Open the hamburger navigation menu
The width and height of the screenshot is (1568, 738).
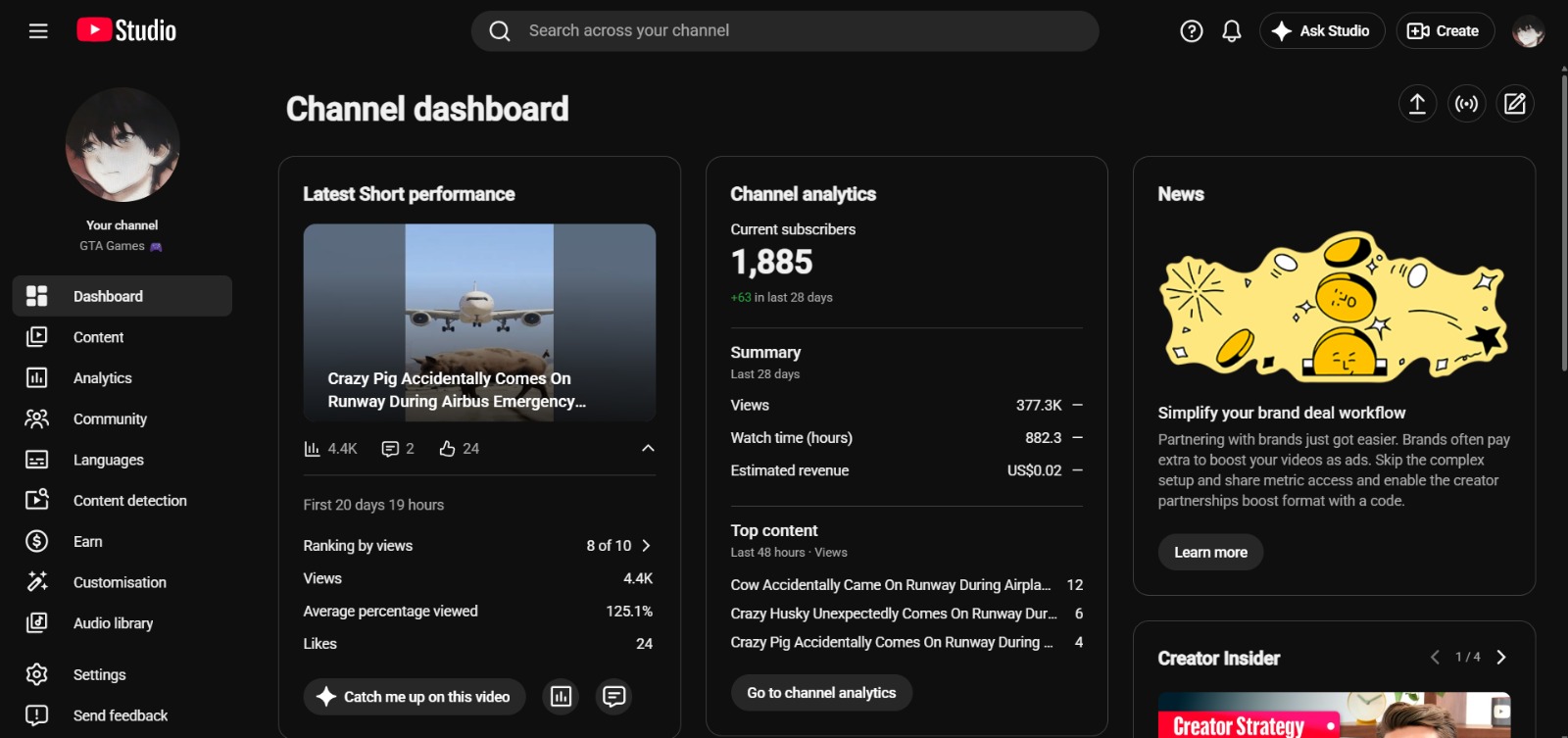click(x=38, y=31)
